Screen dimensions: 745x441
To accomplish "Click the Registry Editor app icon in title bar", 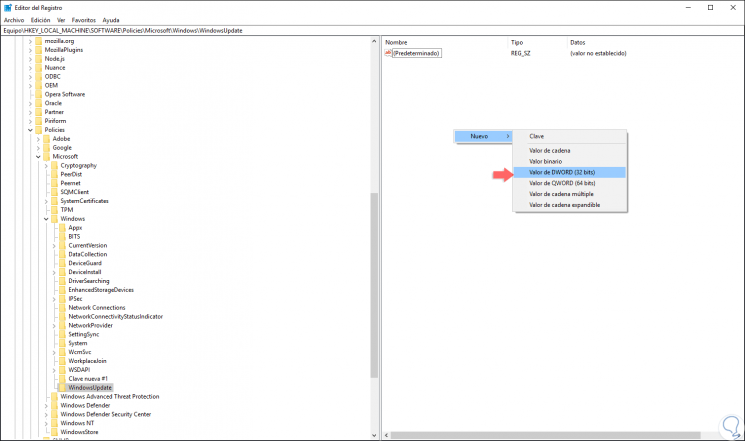I will [8, 8].
